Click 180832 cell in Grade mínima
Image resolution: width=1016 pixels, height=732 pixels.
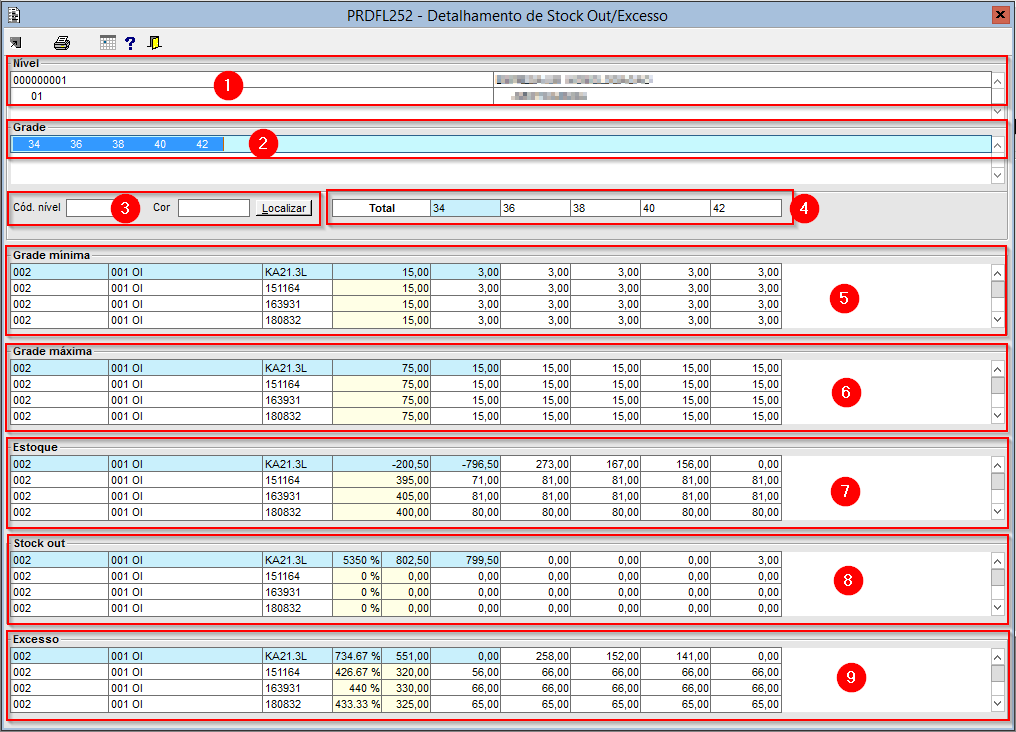tap(297, 320)
